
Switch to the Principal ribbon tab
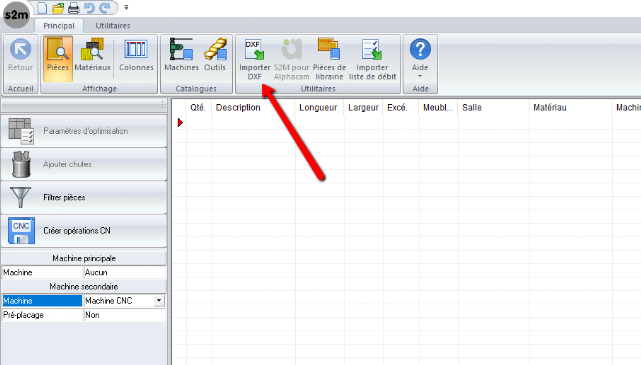pyautogui.click(x=59, y=26)
